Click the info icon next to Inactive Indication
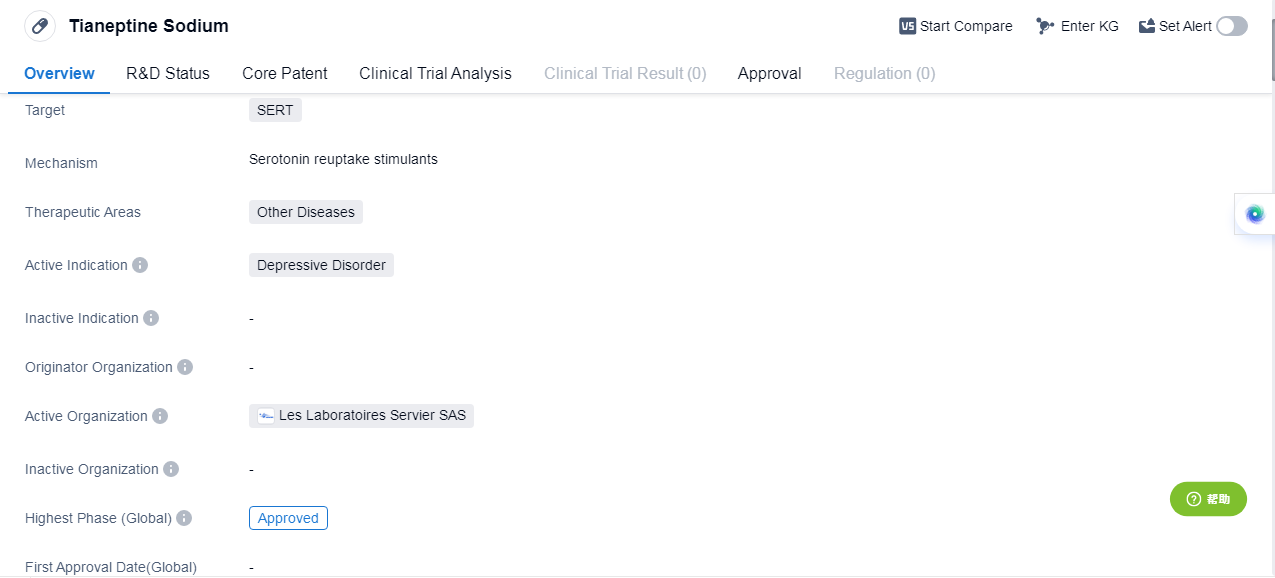The width and height of the screenshot is (1275, 578). (x=151, y=318)
